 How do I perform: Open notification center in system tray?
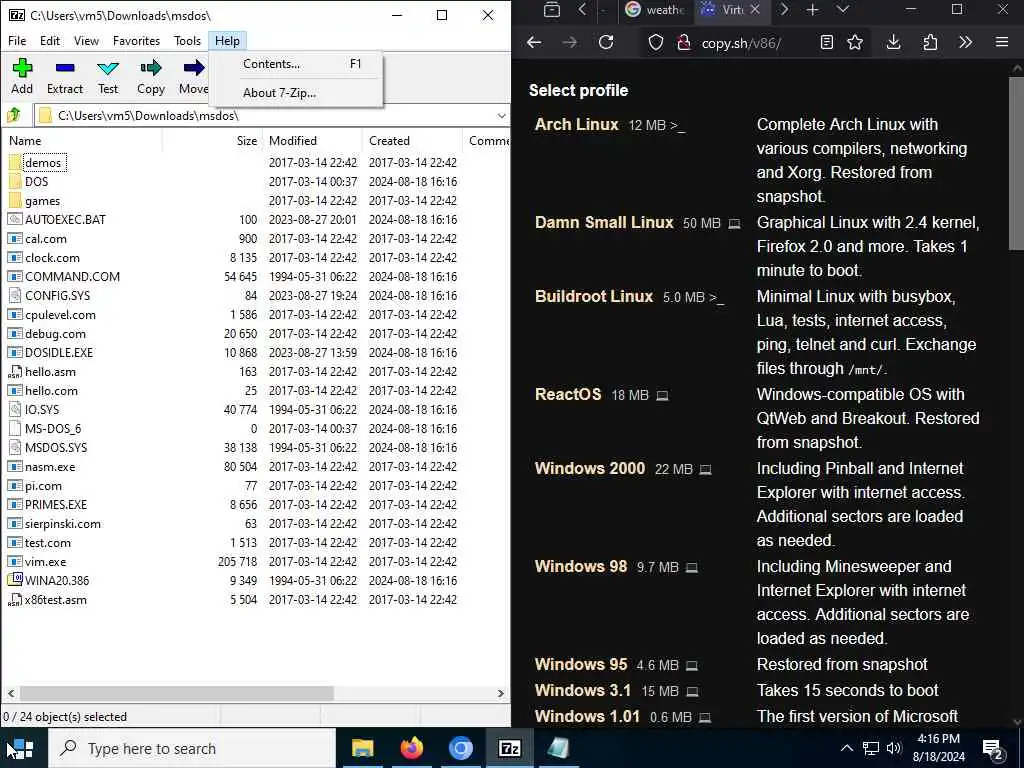pos(993,749)
